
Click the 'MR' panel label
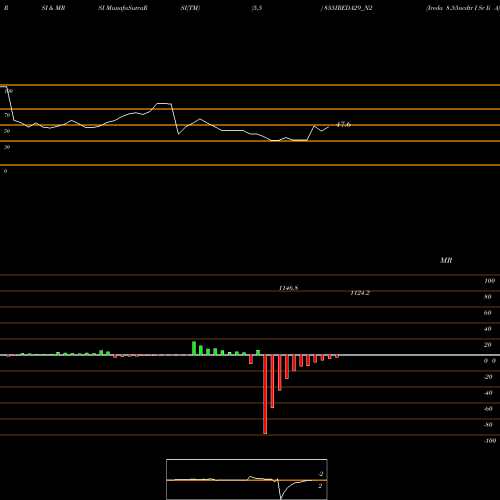446,260
